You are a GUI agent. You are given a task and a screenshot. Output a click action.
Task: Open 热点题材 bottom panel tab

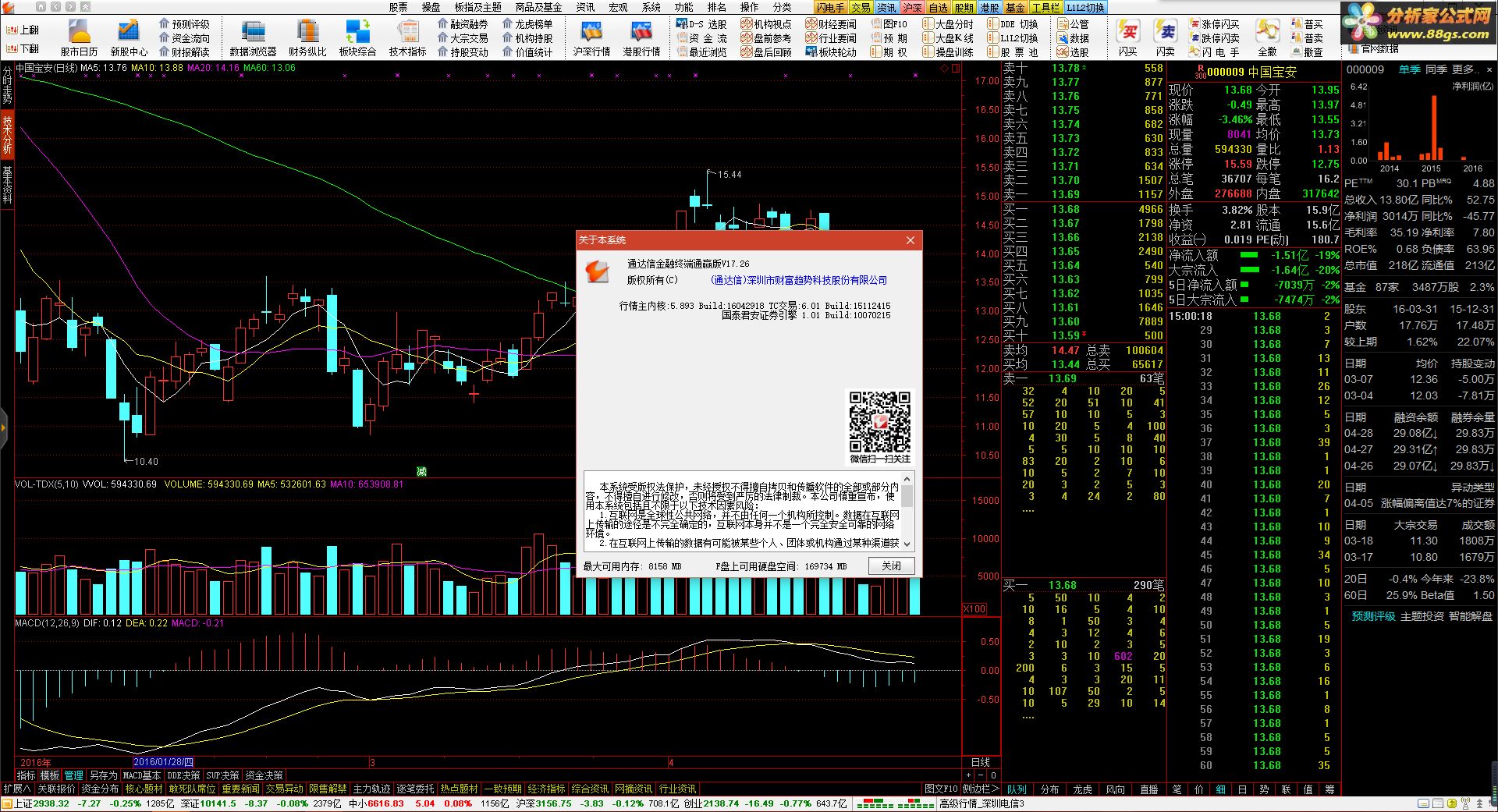[x=459, y=789]
